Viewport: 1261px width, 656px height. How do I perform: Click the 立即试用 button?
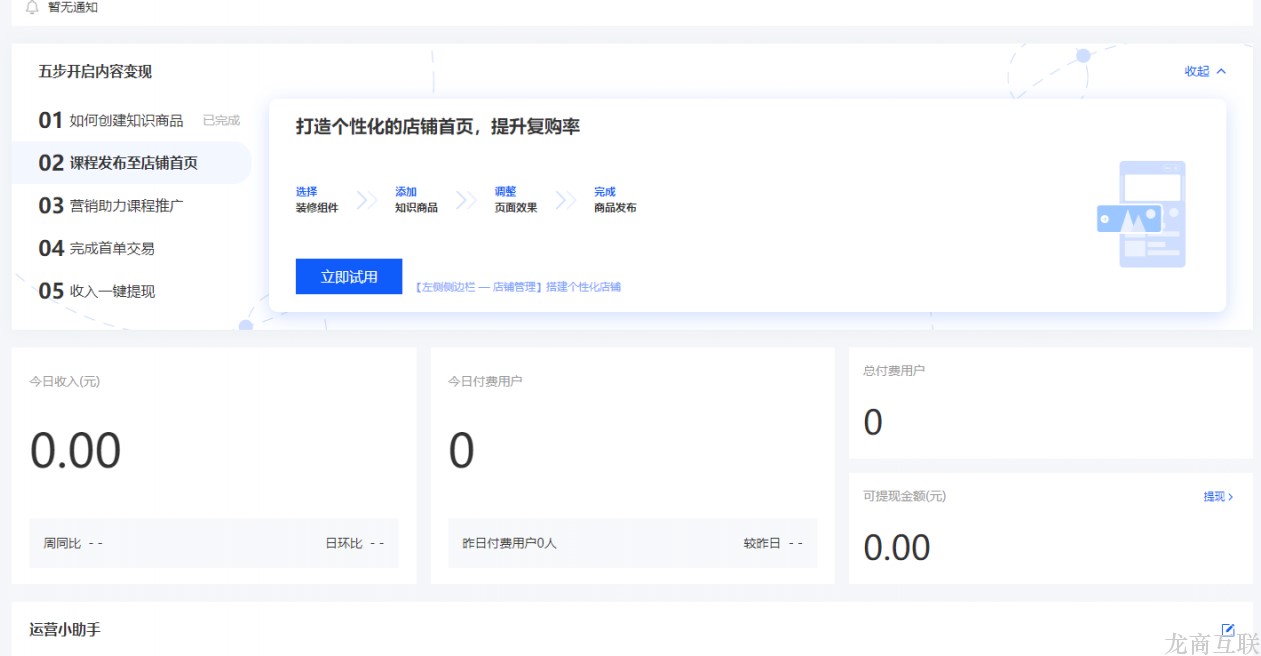pos(348,277)
